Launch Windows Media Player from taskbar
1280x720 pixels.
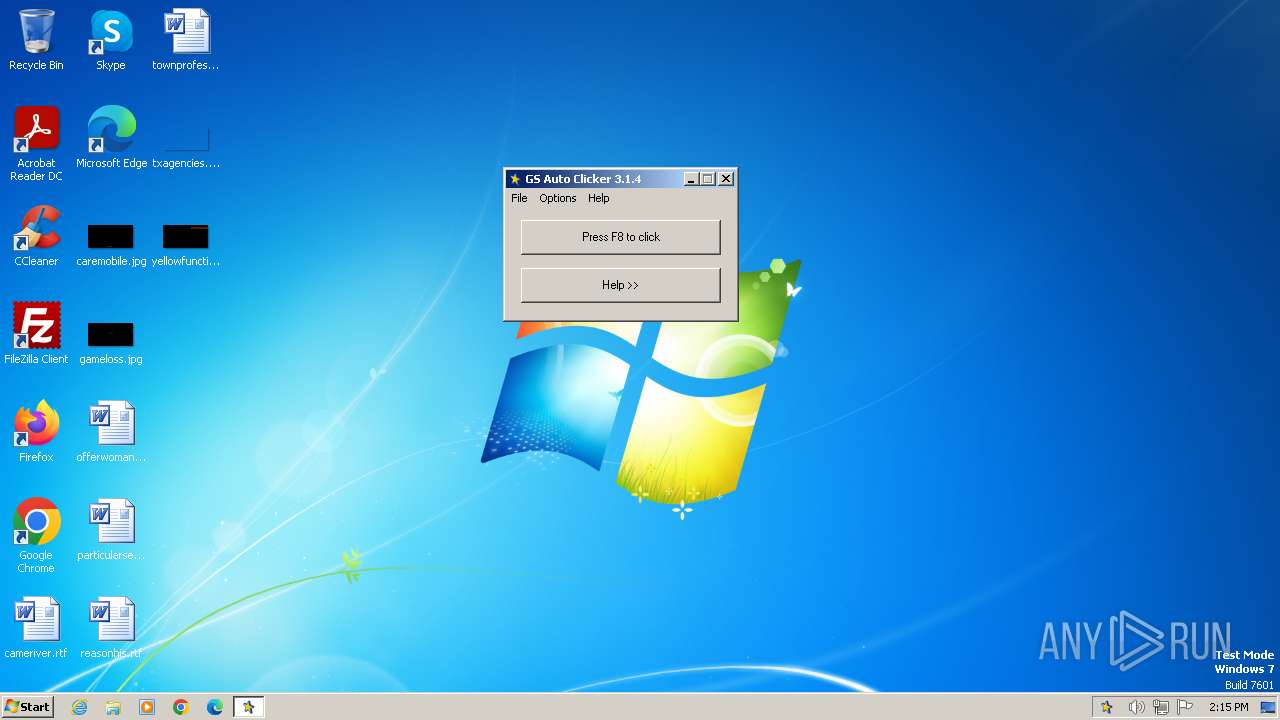pos(147,707)
